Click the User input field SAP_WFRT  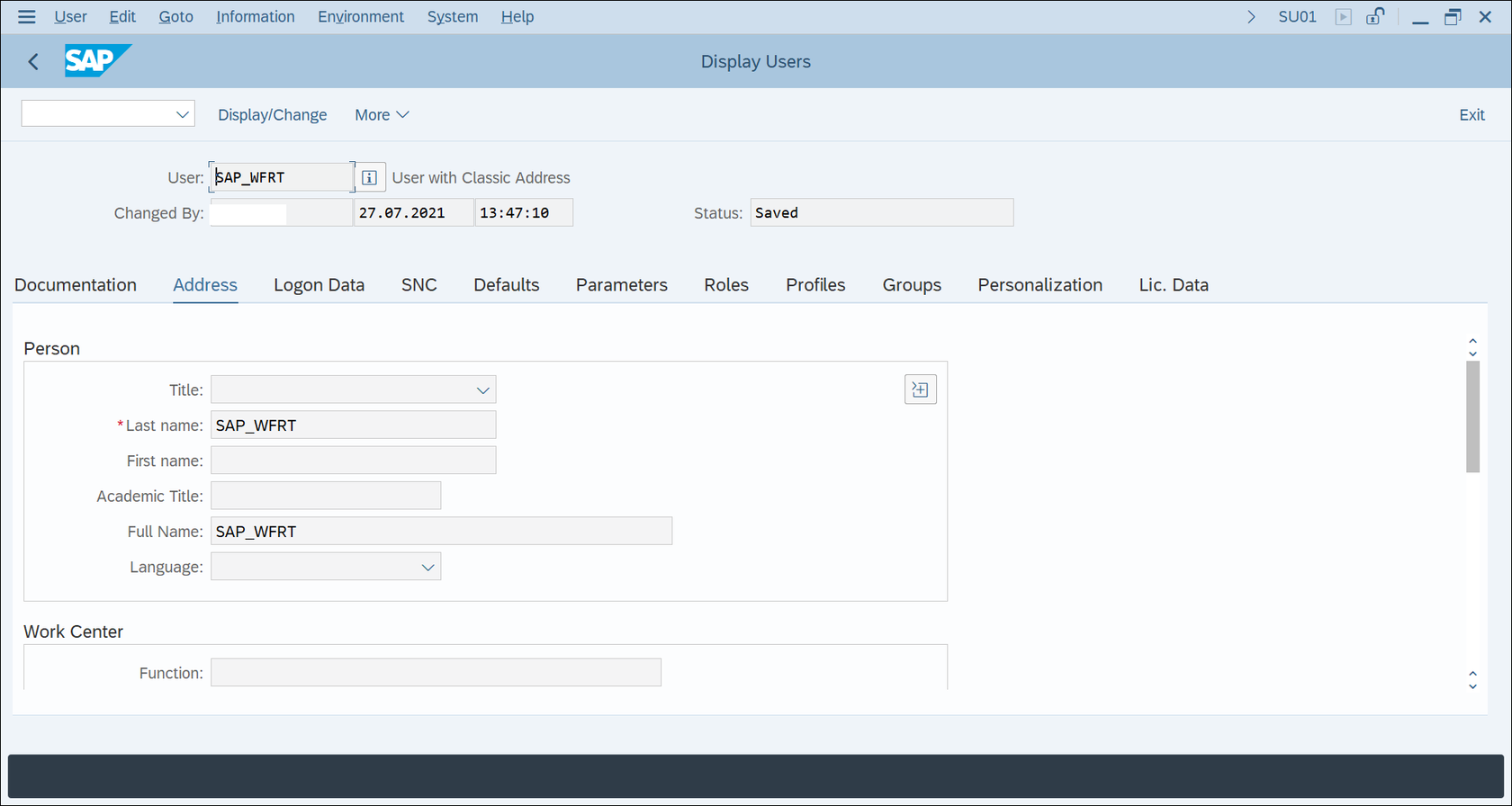coord(283,177)
